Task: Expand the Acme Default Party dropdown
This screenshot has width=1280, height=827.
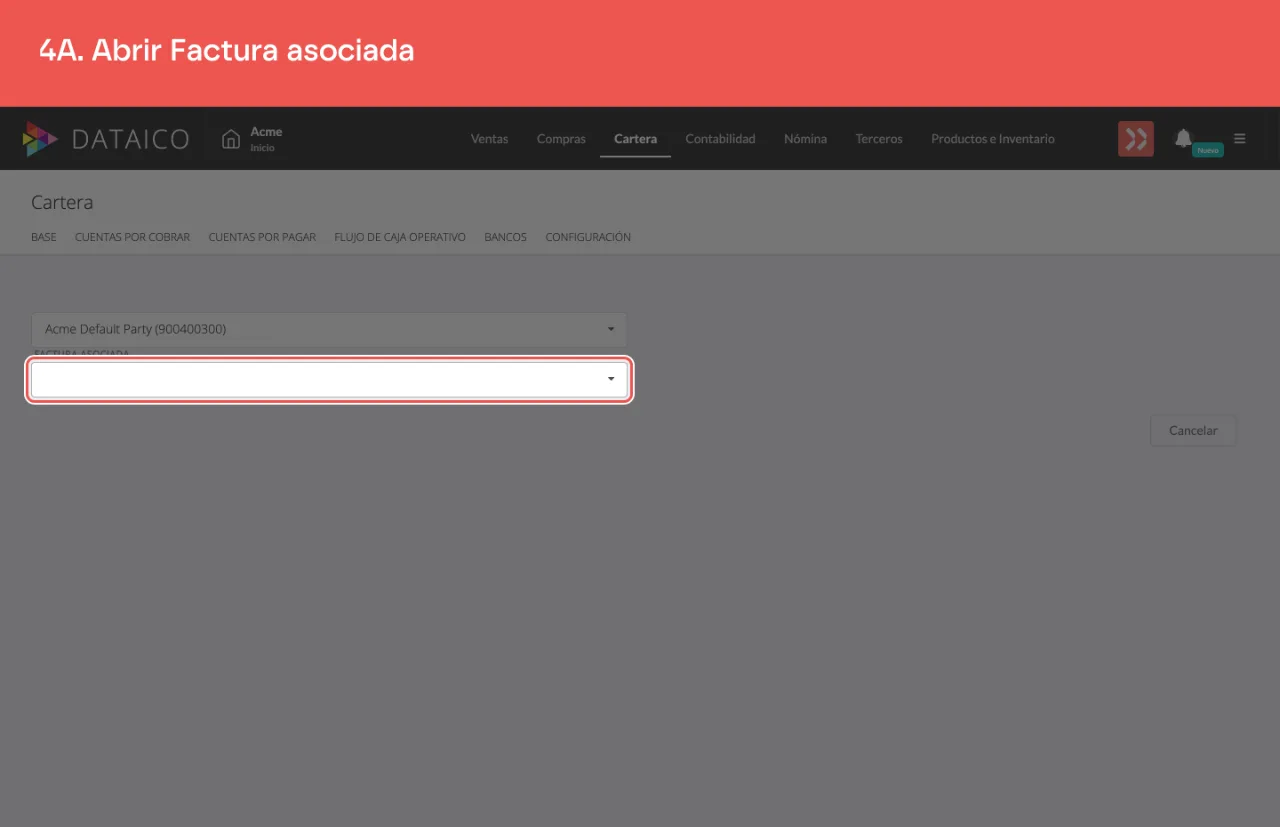Action: click(329, 329)
